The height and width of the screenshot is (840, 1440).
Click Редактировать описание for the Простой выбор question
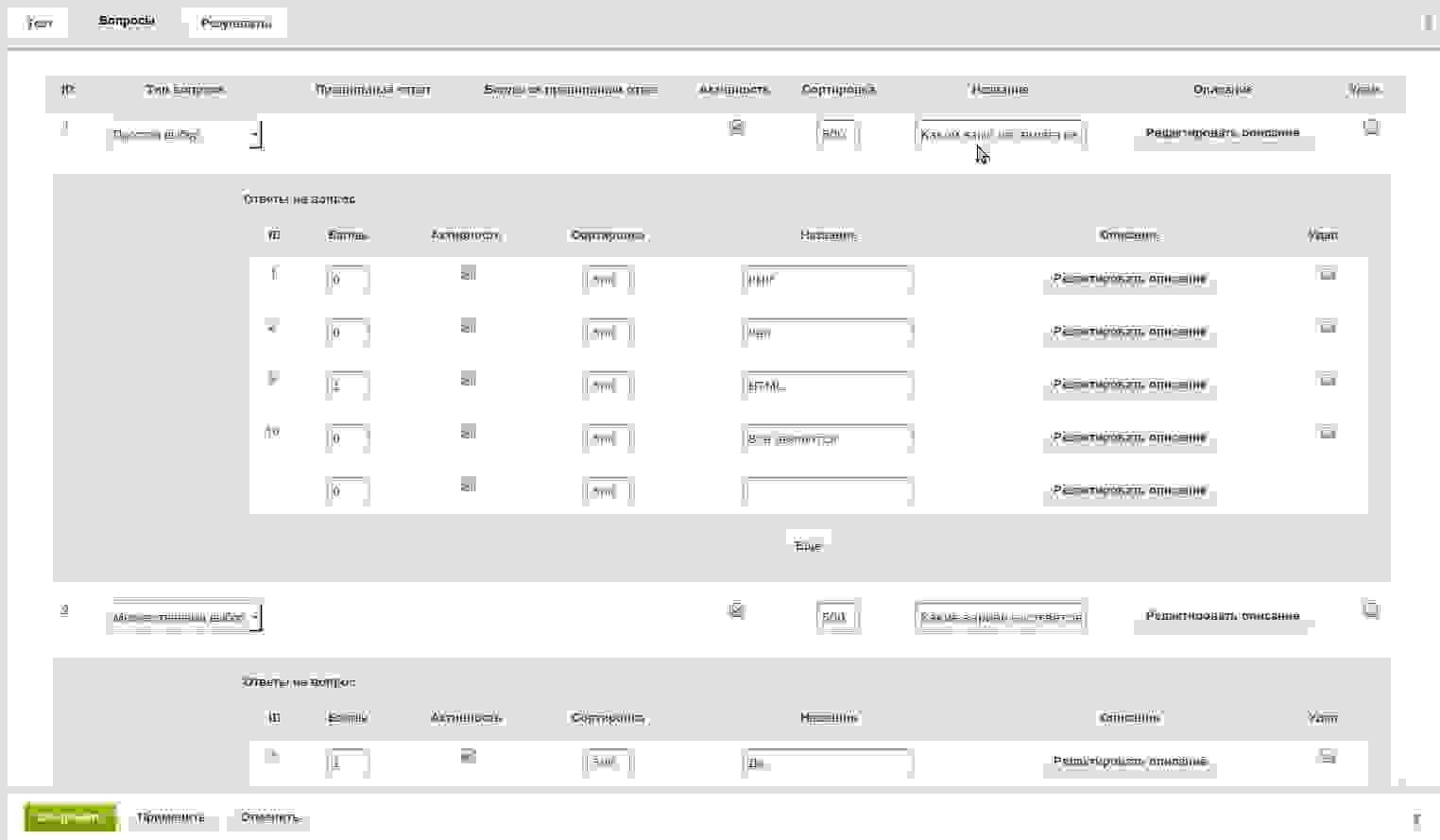click(1223, 133)
